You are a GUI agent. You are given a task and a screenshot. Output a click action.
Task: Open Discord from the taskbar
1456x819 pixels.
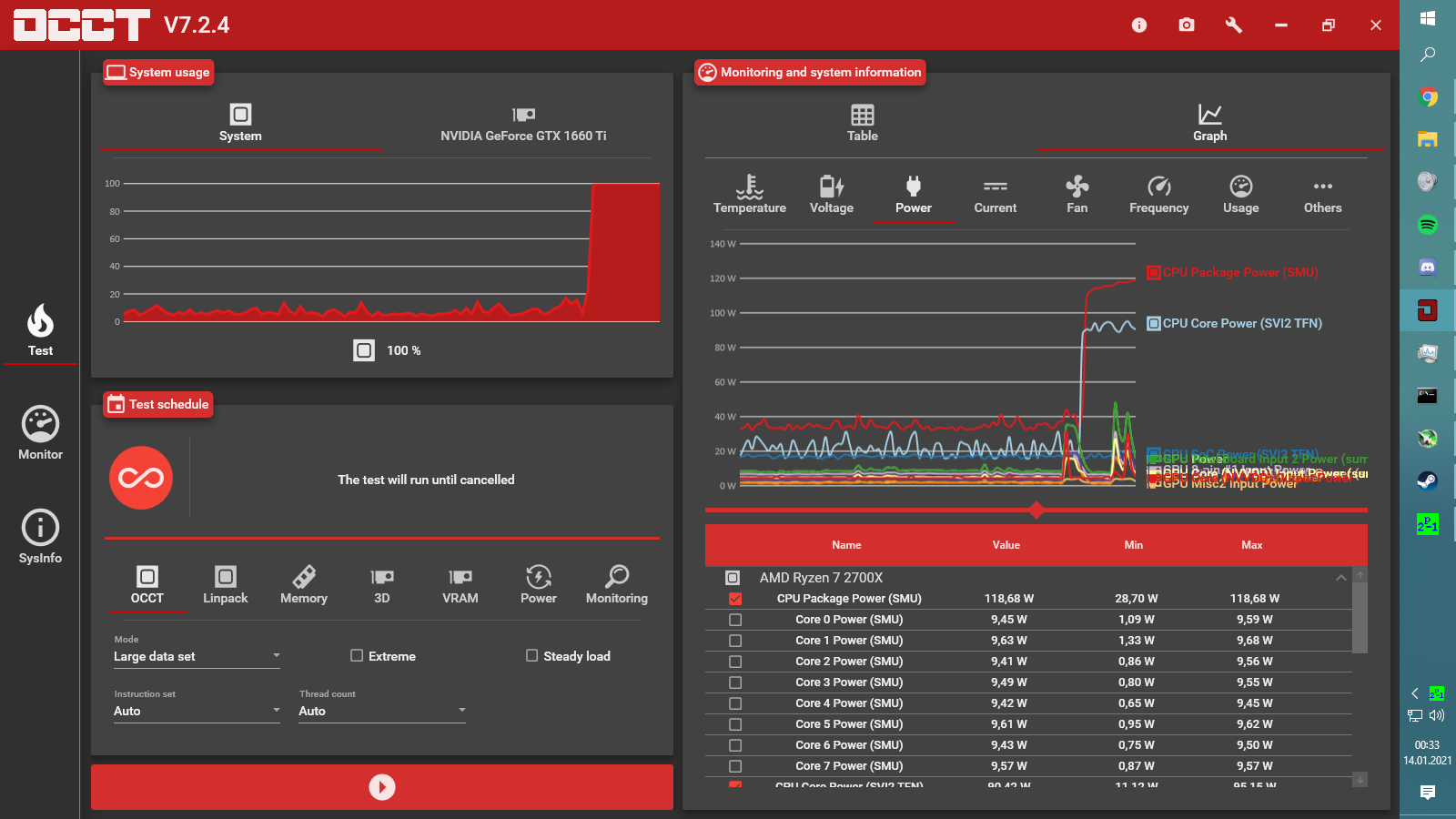coord(1428,268)
